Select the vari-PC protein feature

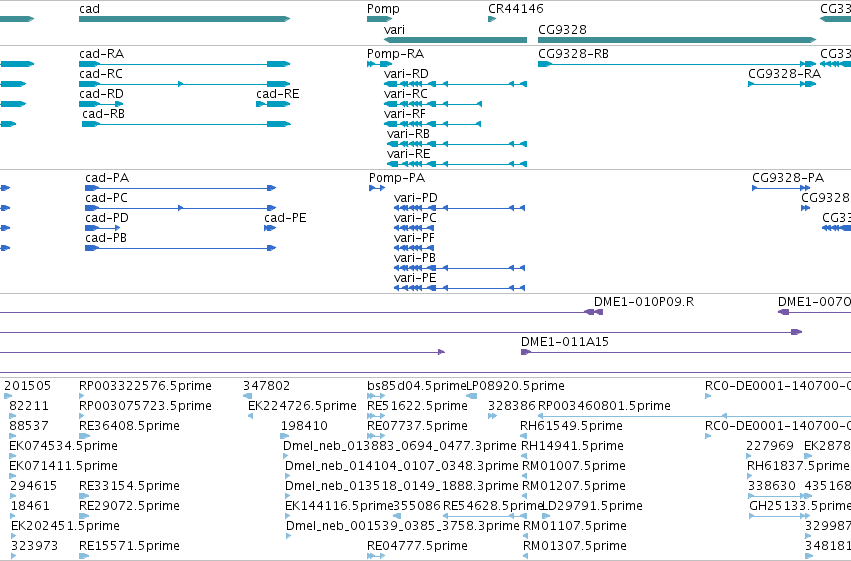point(414,228)
